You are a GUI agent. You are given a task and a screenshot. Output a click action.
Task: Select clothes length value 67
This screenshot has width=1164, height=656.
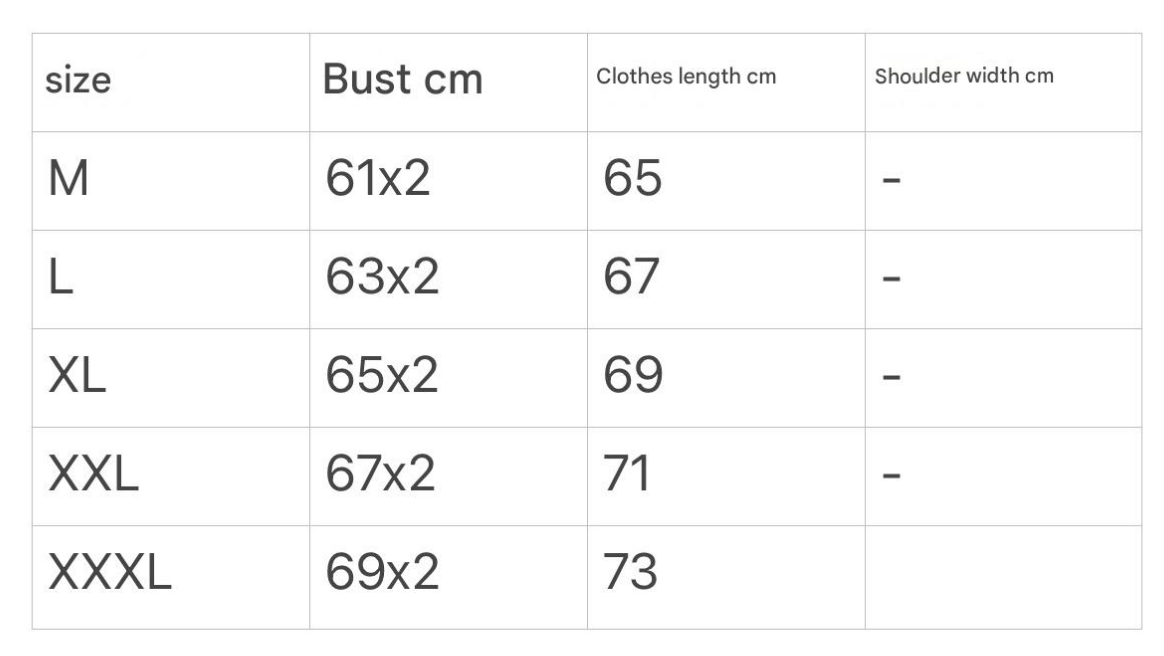[x=632, y=278]
